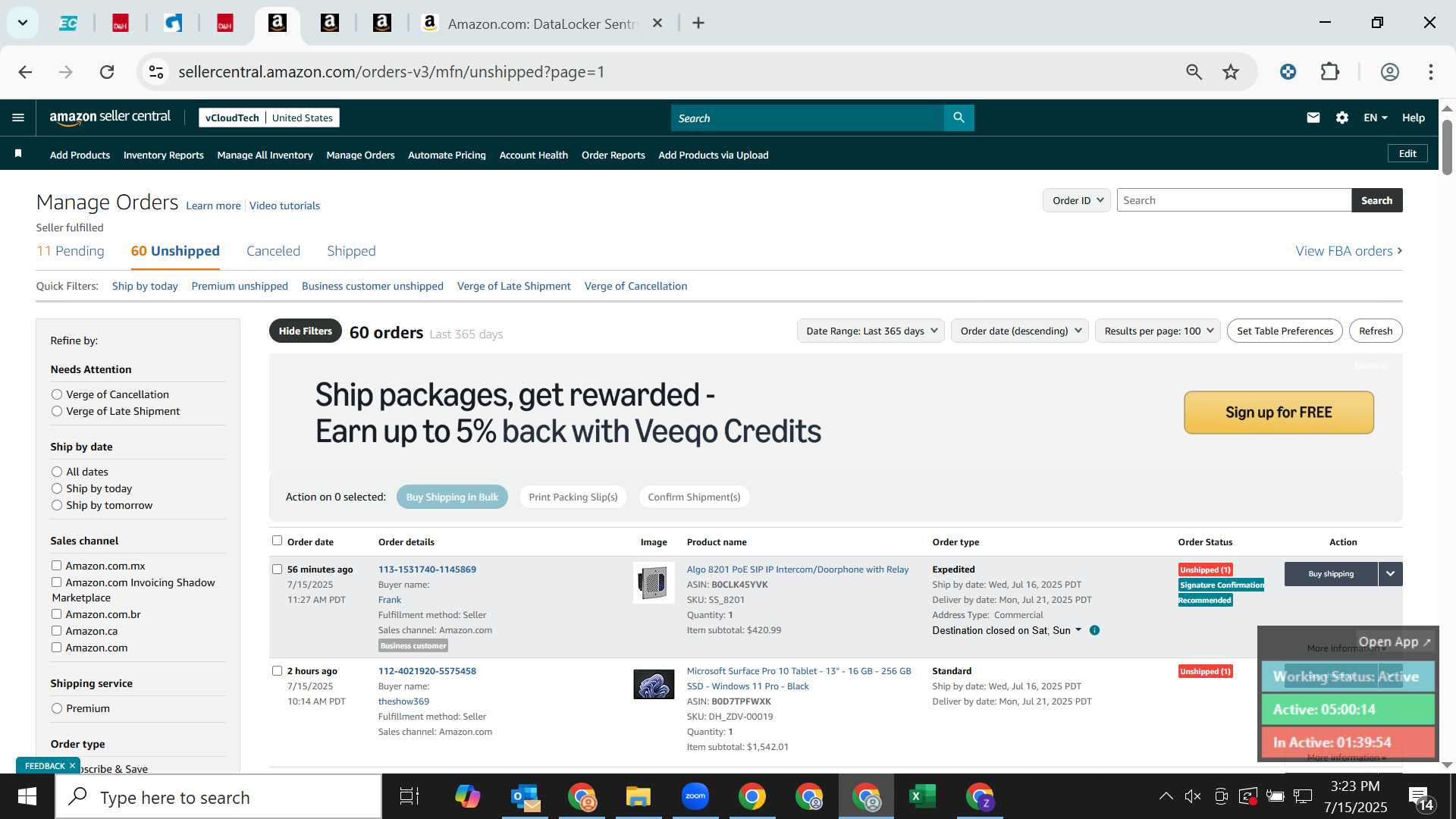The width and height of the screenshot is (1456, 819).
Task: Click the Surface Pro product thumbnail
Action: point(654,685)
